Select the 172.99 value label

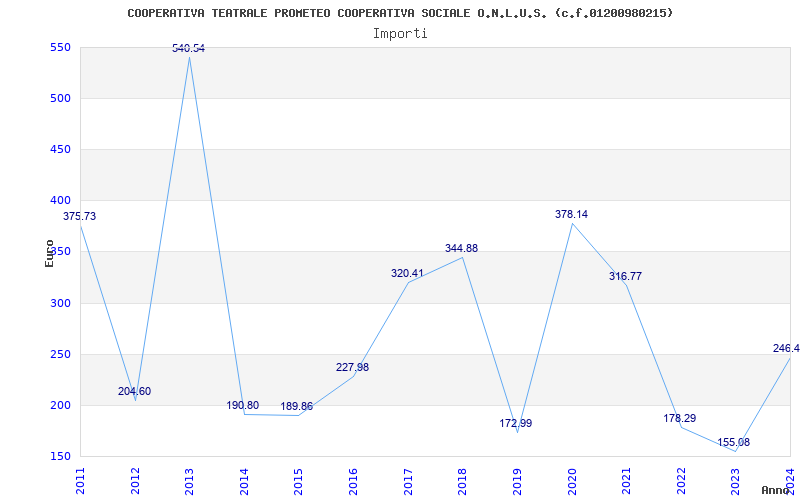pyautogui.click(x=515, y=423)
